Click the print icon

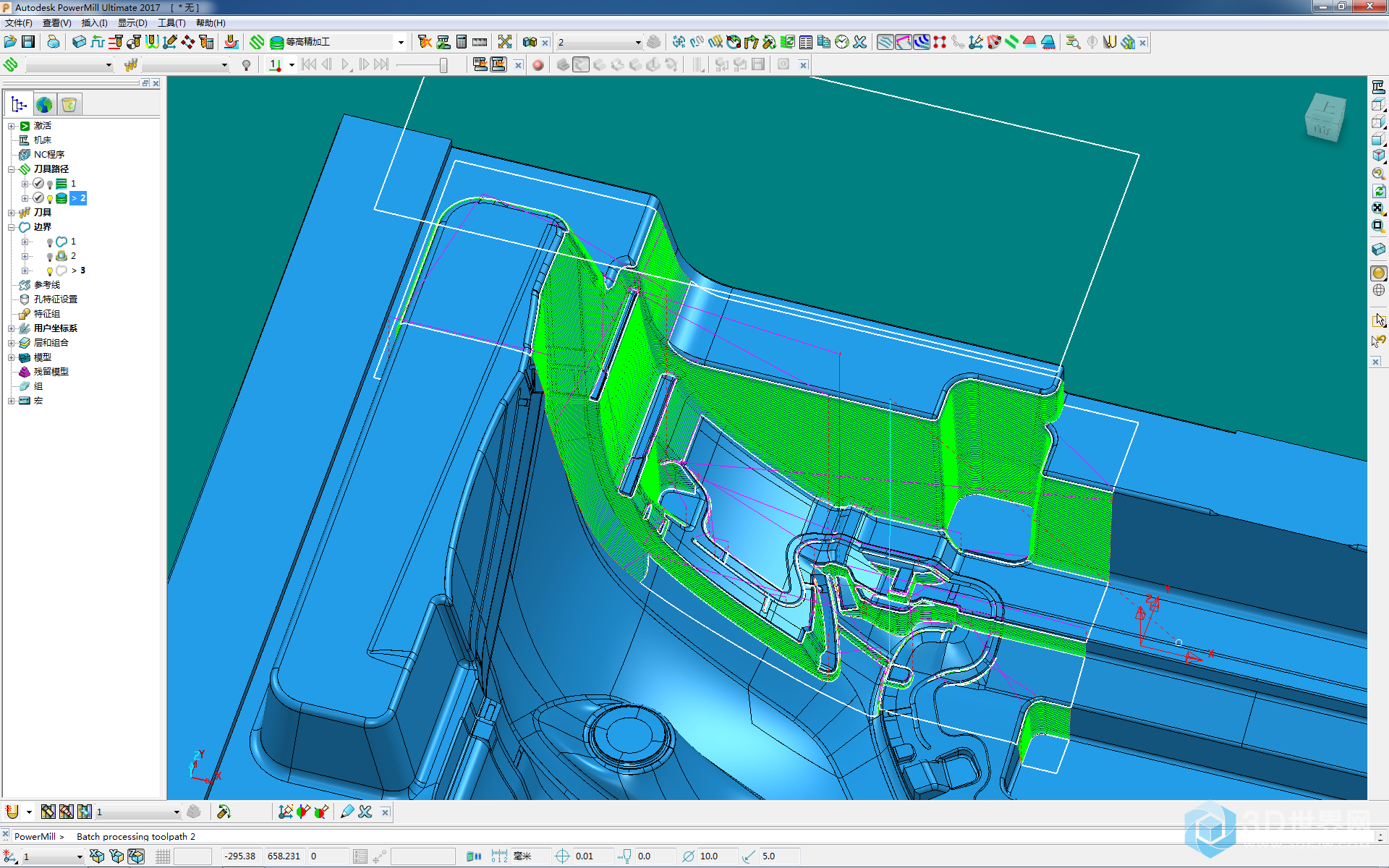coord(54,42)
